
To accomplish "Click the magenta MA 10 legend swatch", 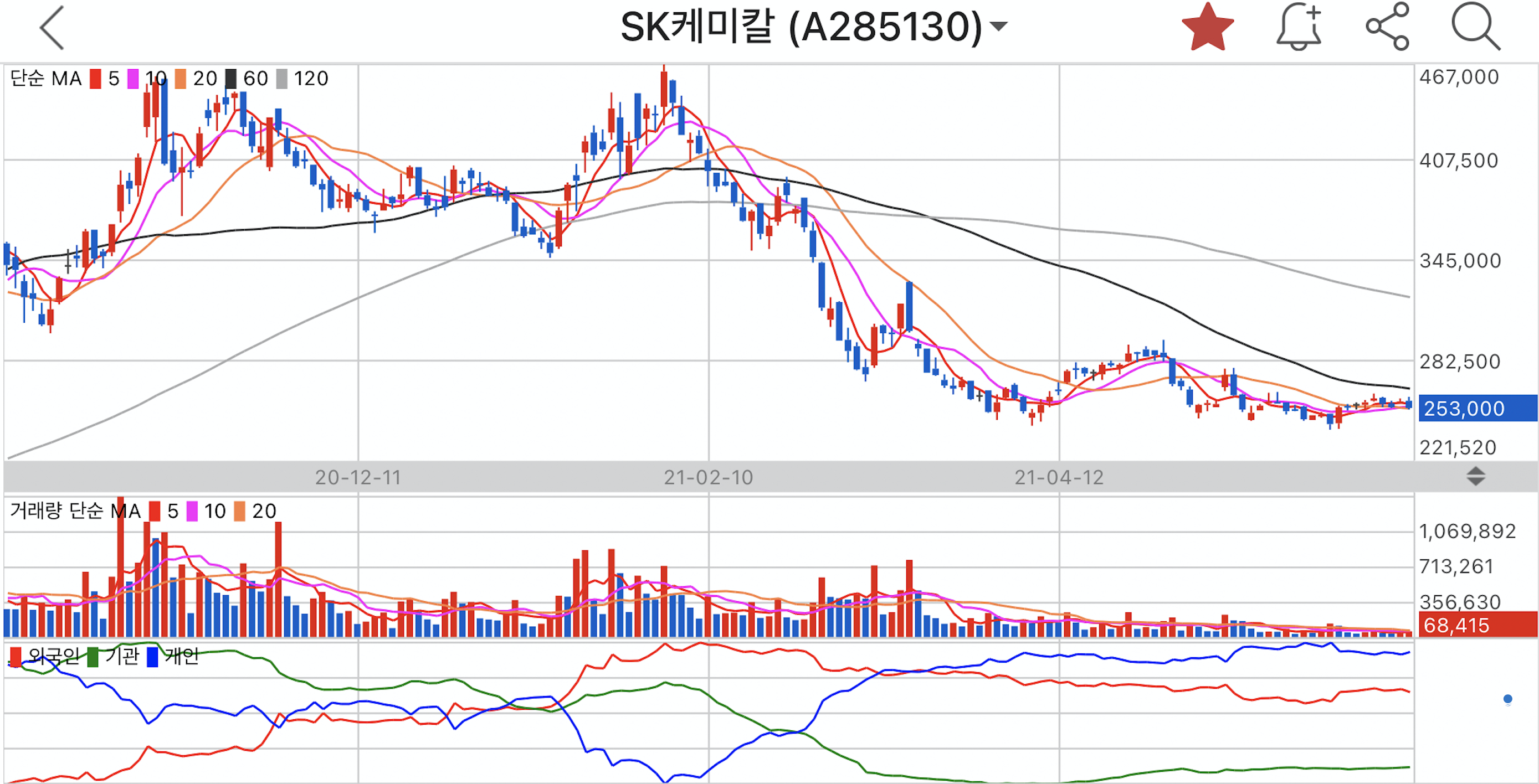I will coord(133,79).
